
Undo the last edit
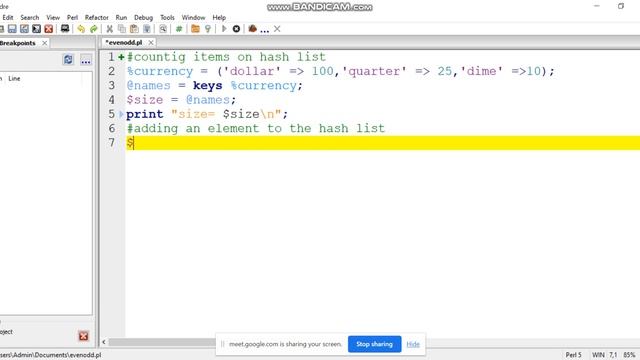(81, 29)
